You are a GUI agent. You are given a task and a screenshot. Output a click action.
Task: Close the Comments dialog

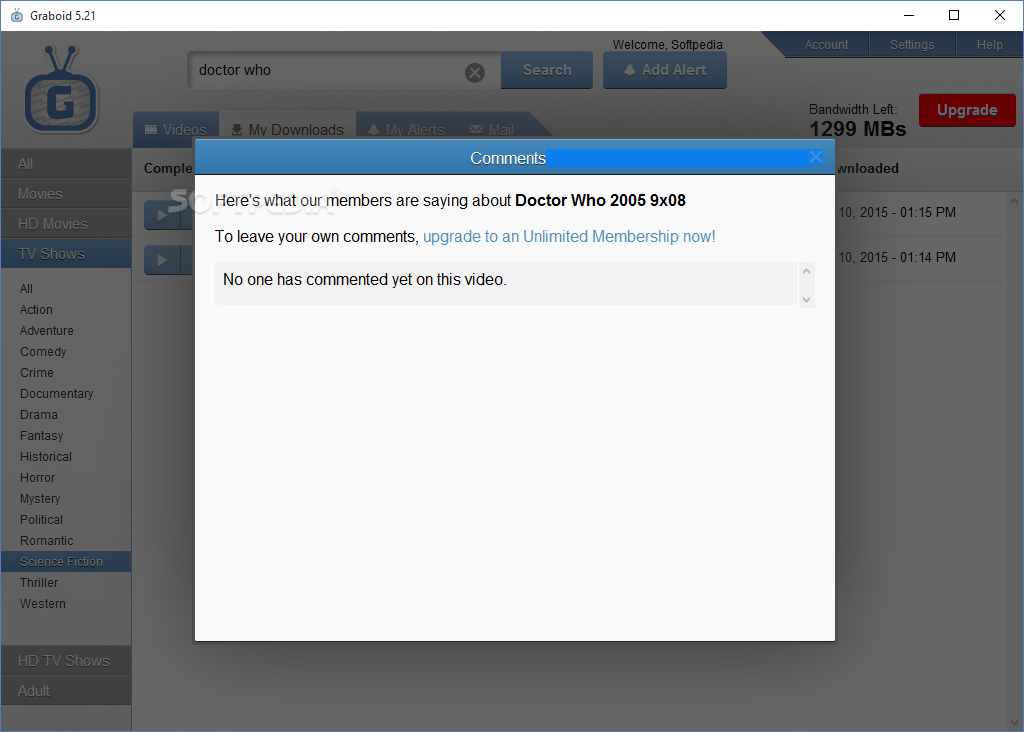click(x=816, y=157)
